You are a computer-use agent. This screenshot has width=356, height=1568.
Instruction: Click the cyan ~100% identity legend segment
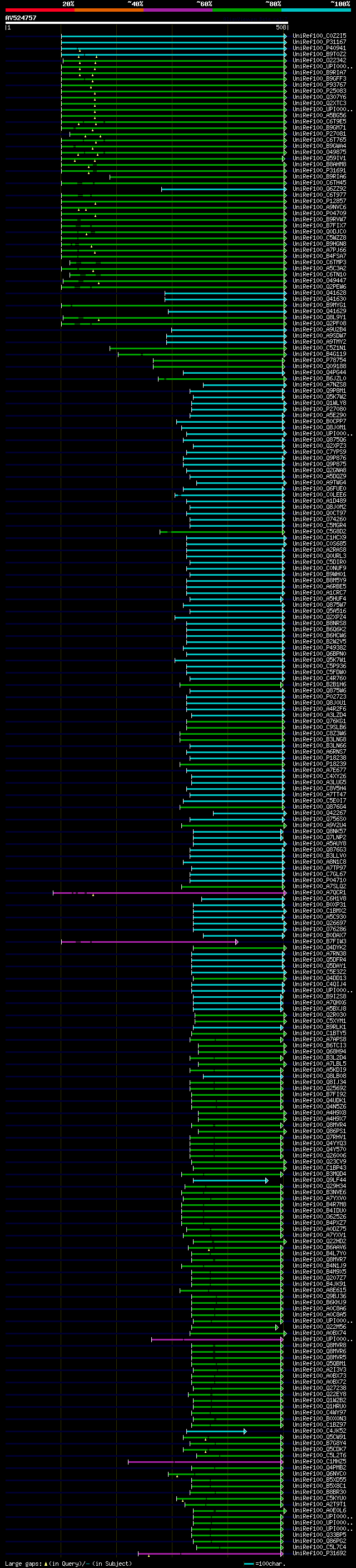tap(315, 10)
